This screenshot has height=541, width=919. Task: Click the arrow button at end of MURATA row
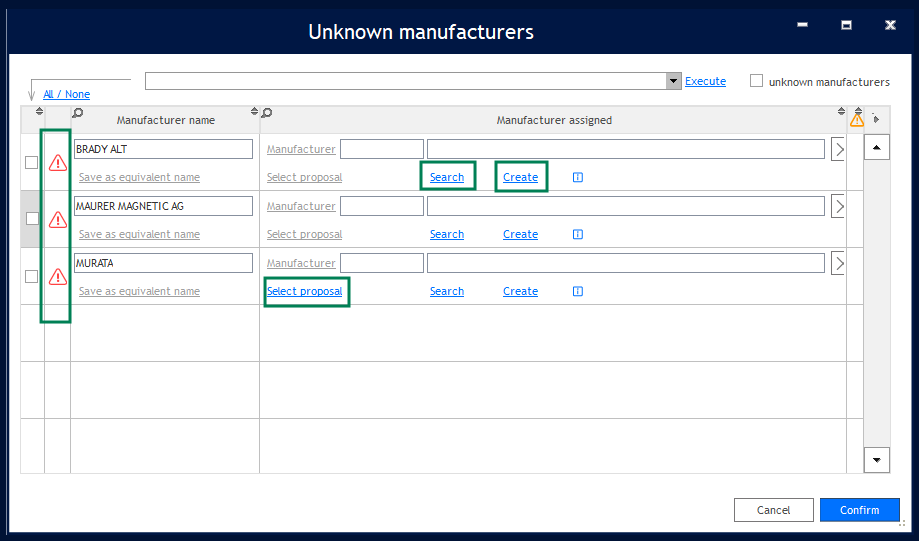839,263
